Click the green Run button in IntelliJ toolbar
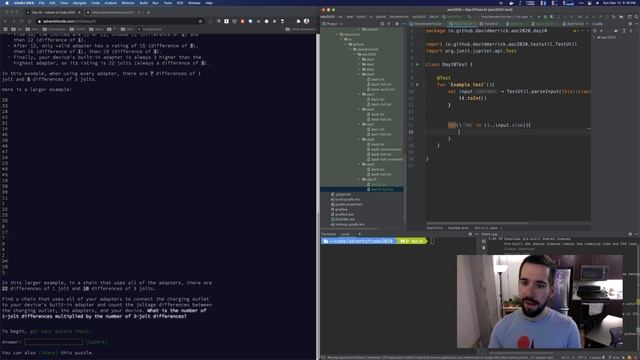 point(539,17)
